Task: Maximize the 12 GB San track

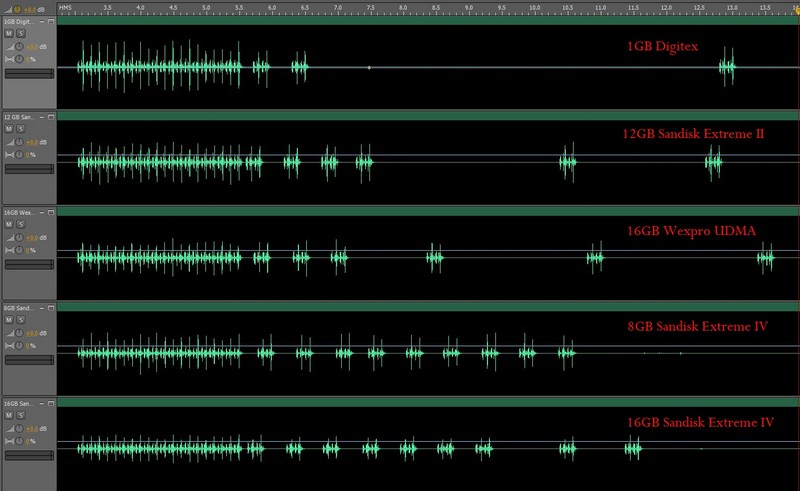Action: [51, 117]
